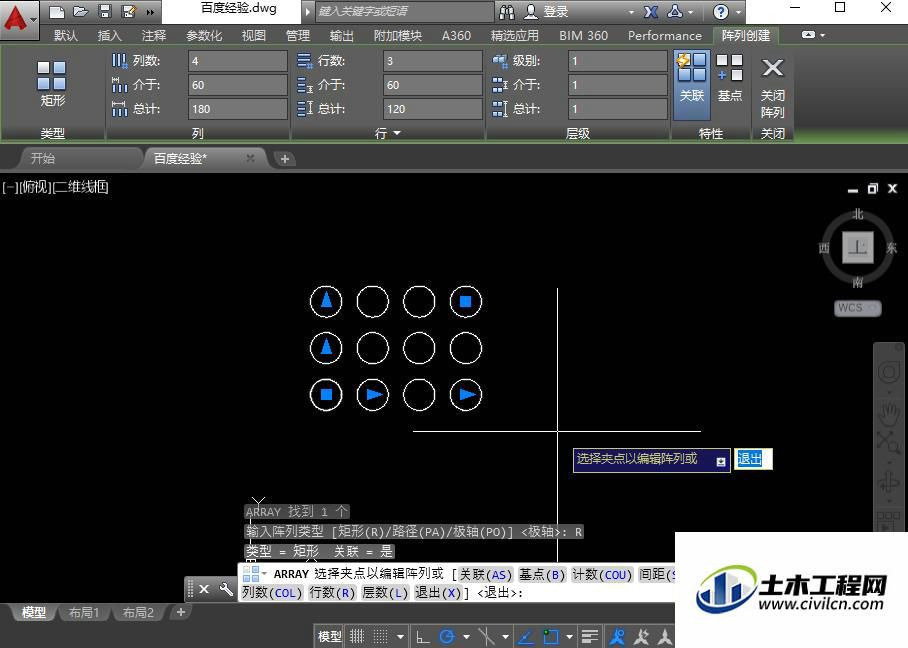The height and width of the screenshot is (648, 908).
Task: Click the Save As icon
Action: click(x=129, y=12)
